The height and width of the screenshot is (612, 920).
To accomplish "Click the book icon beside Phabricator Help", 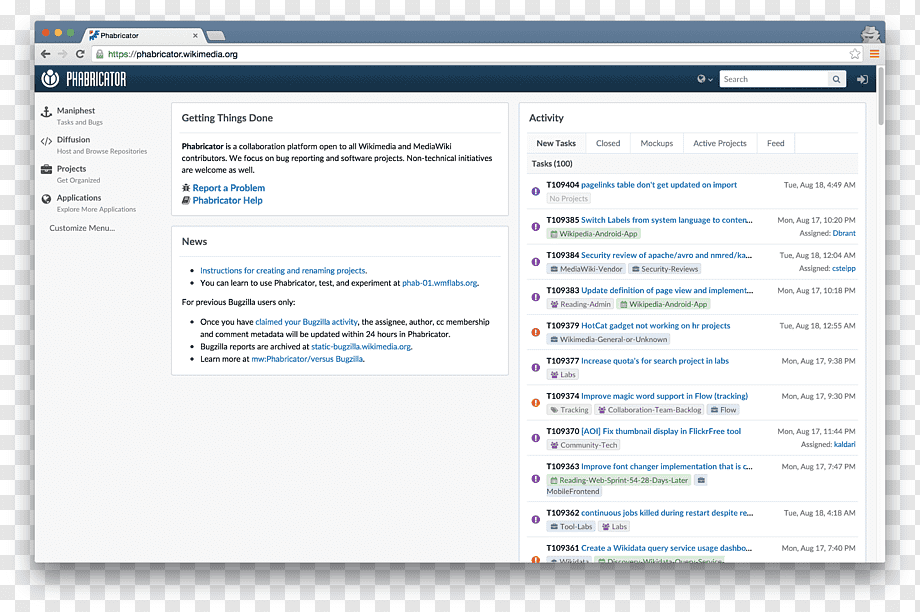I will pyautogui.click(x=186, y=200).
